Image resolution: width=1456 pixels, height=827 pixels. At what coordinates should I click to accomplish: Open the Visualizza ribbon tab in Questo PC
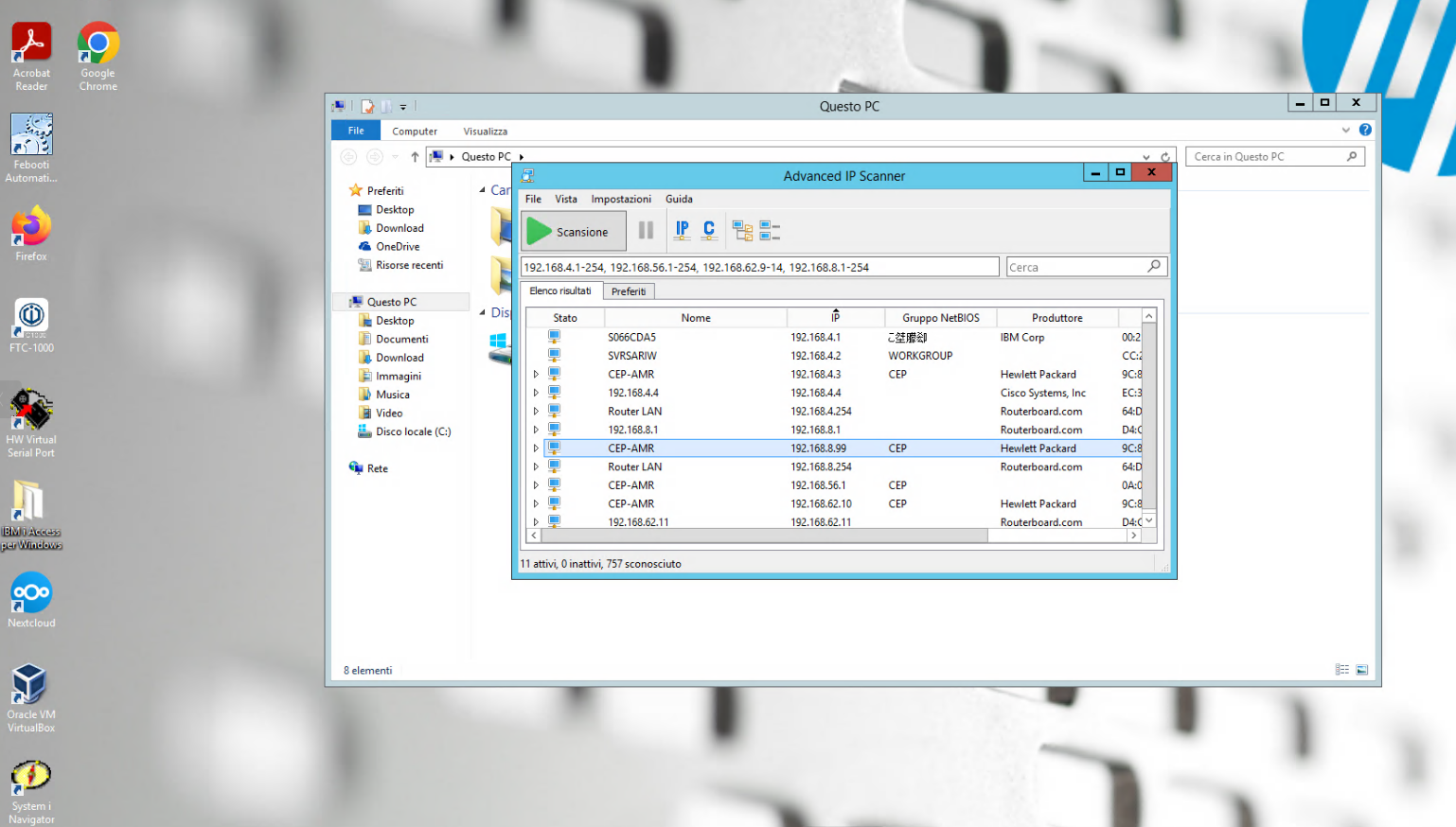pos(486,132)
